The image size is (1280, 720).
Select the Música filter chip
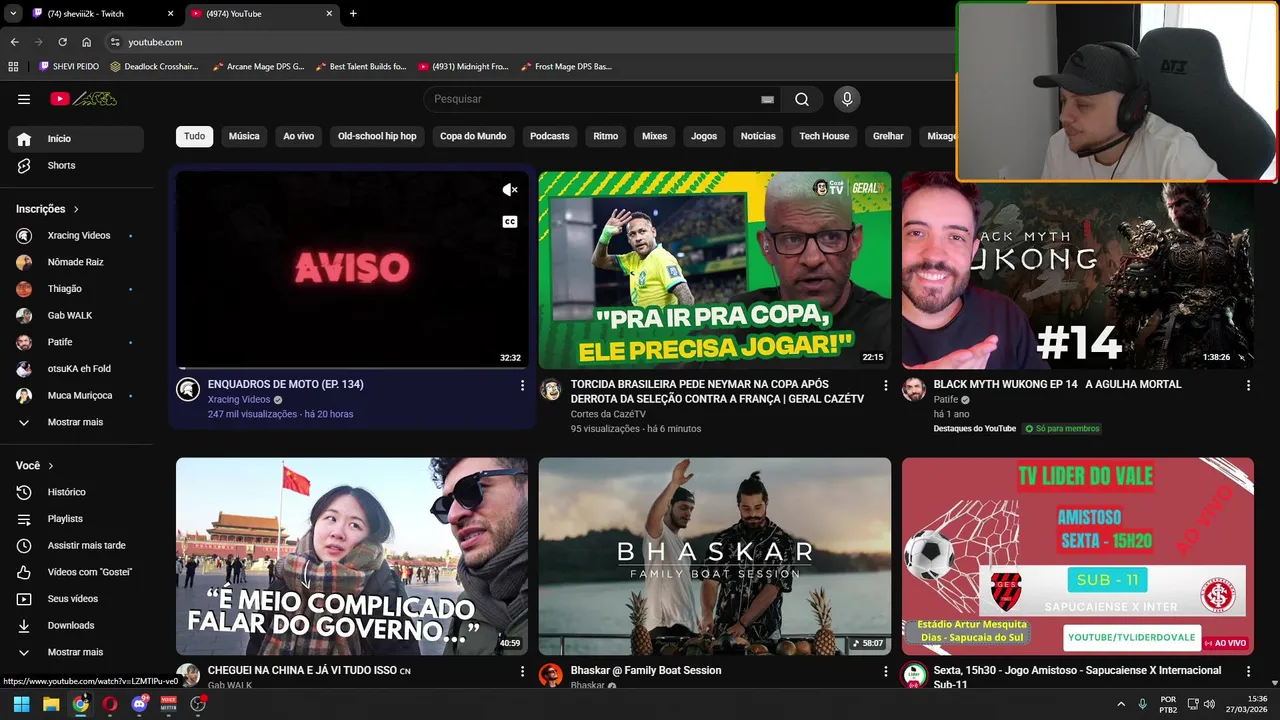pyautogui.click(x=244, y=136)
